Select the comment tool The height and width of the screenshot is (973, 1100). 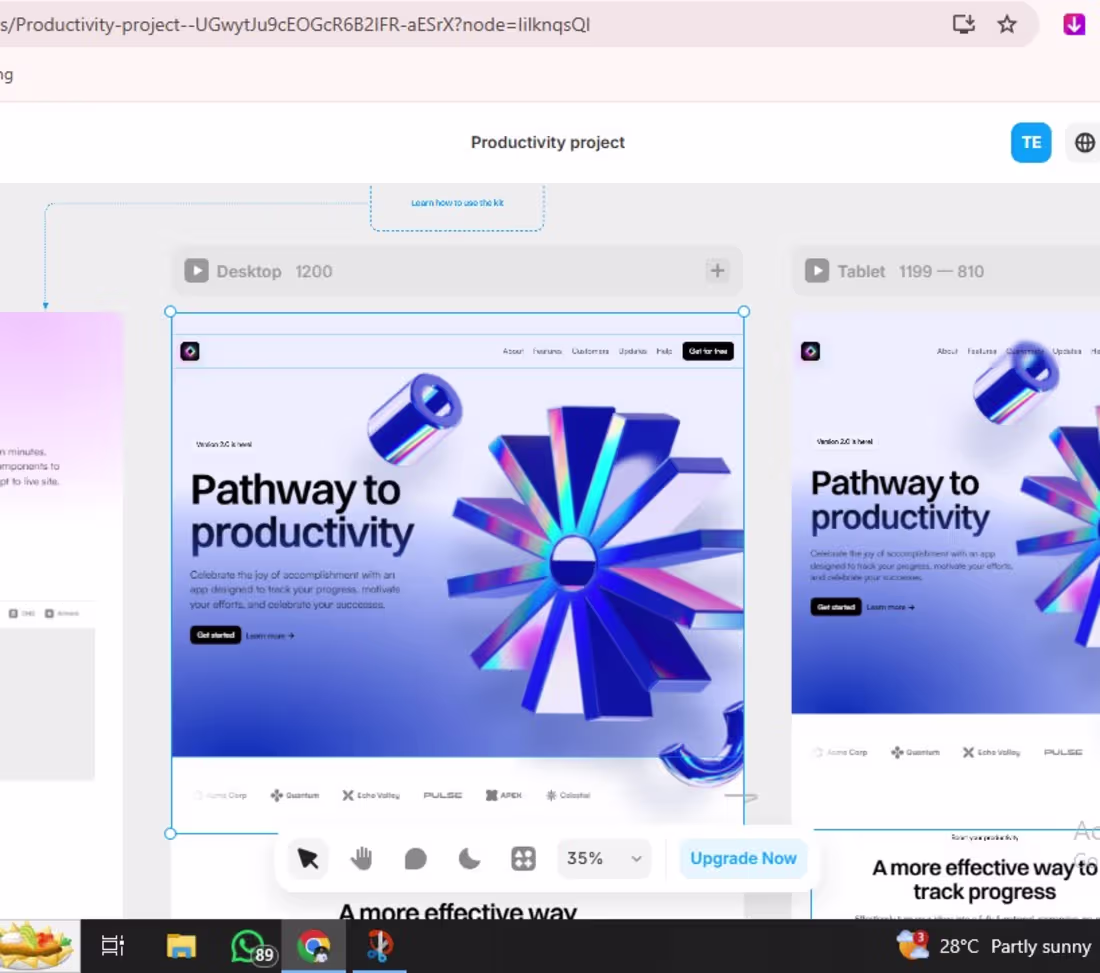(415, 858)
